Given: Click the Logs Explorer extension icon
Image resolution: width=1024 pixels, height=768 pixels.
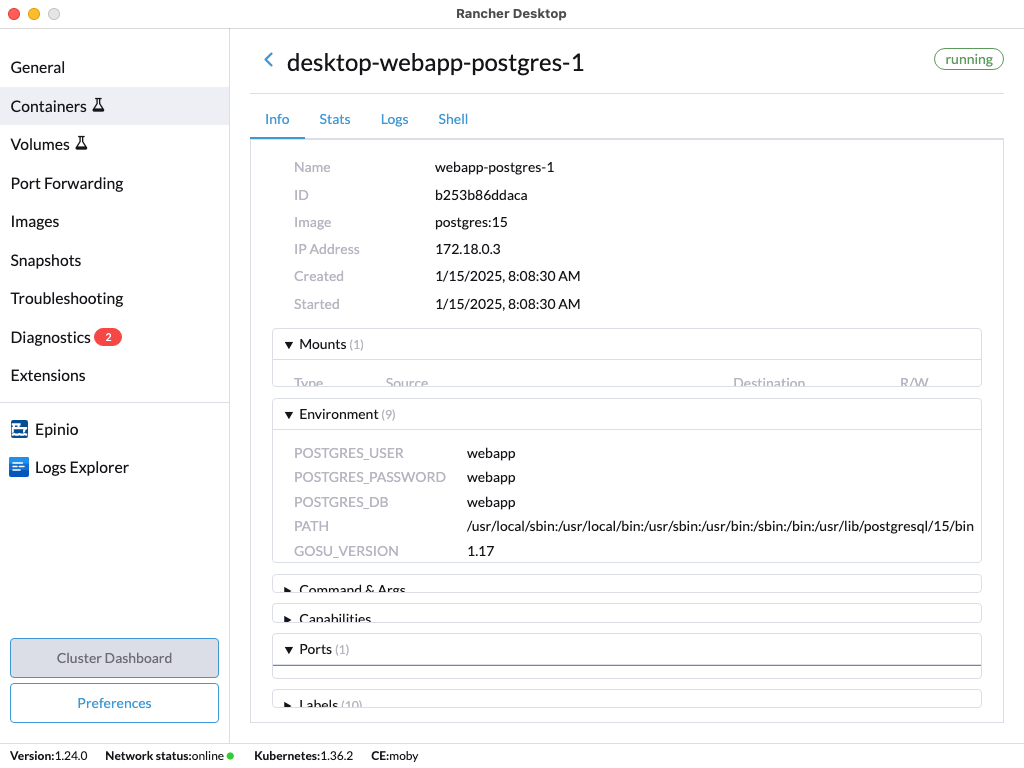Looking at the screenshot, I should 19,467.
